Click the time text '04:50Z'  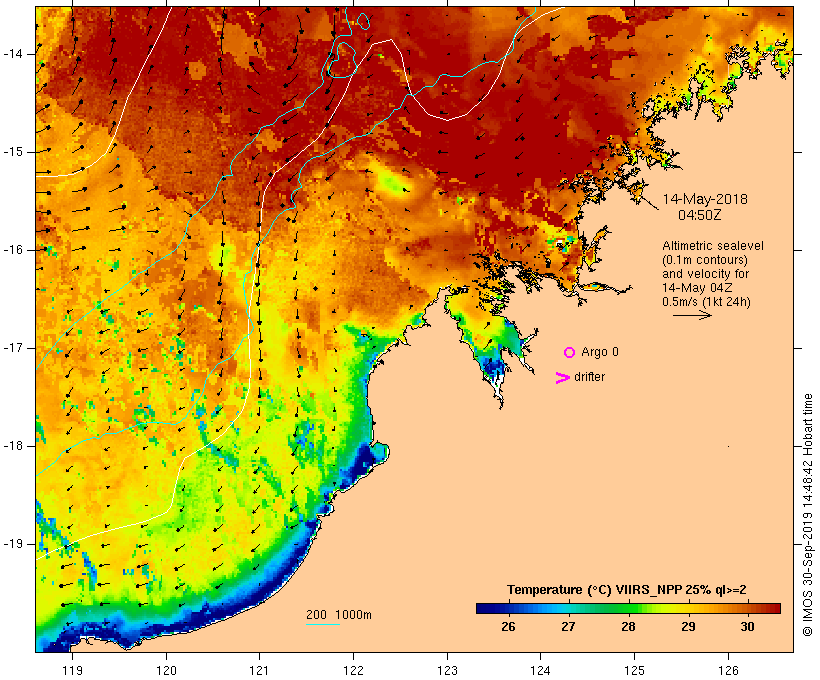[x=700, y=215]
